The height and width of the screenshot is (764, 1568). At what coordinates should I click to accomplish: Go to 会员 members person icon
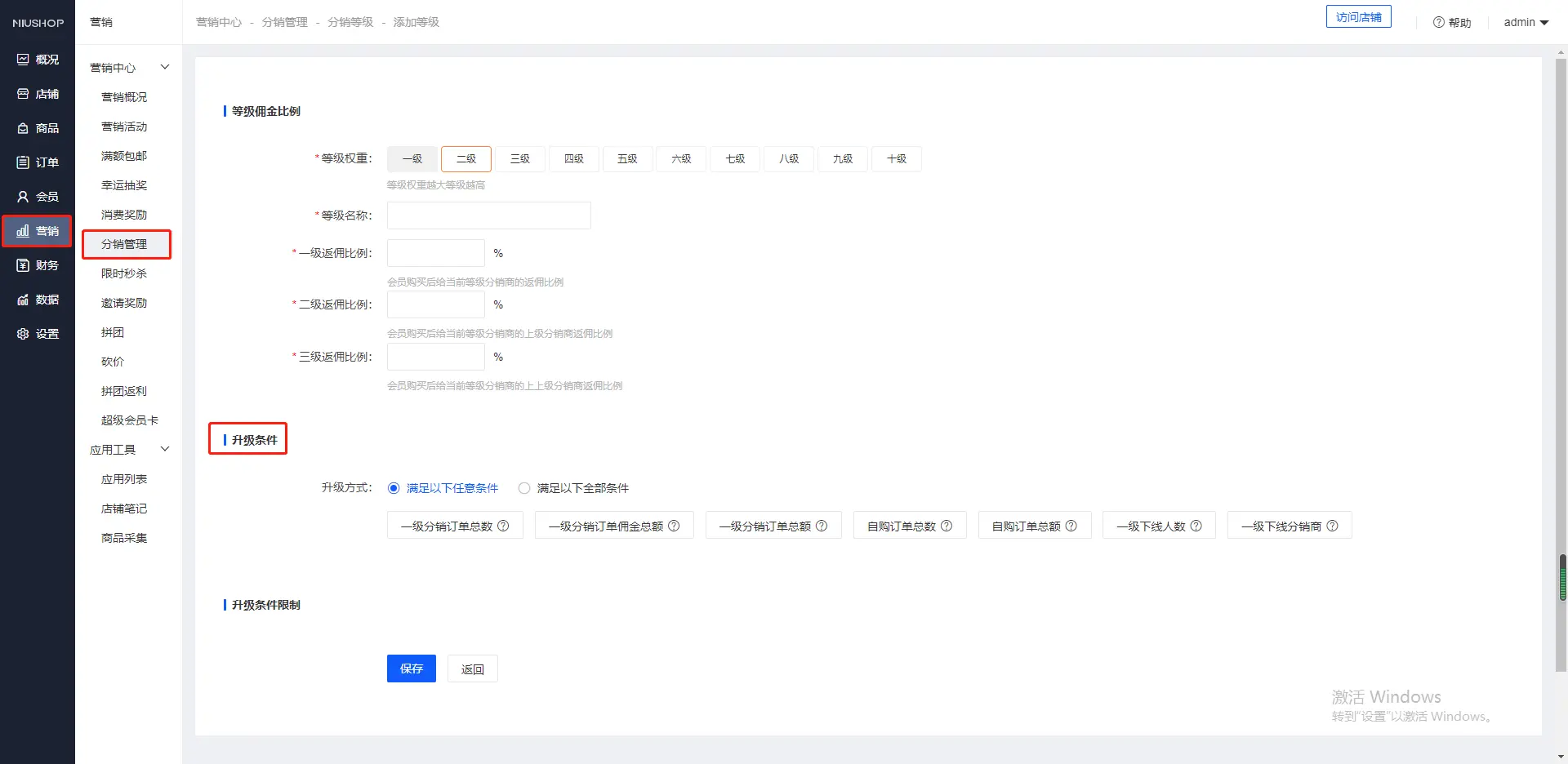click(x=23, y=197)
